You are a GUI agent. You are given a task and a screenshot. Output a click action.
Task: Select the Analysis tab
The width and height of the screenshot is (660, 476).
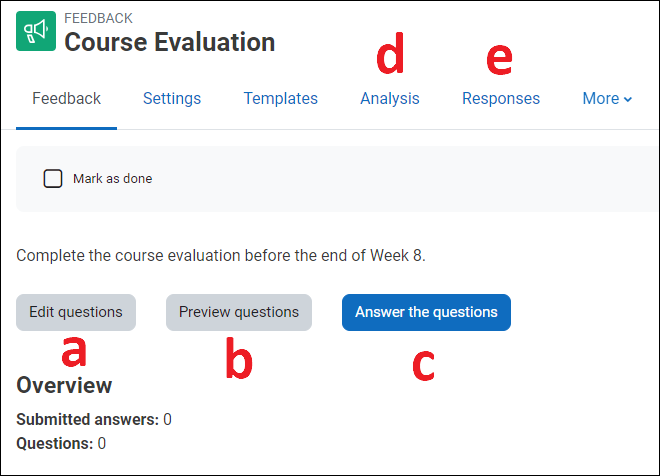tap(390, 99)
